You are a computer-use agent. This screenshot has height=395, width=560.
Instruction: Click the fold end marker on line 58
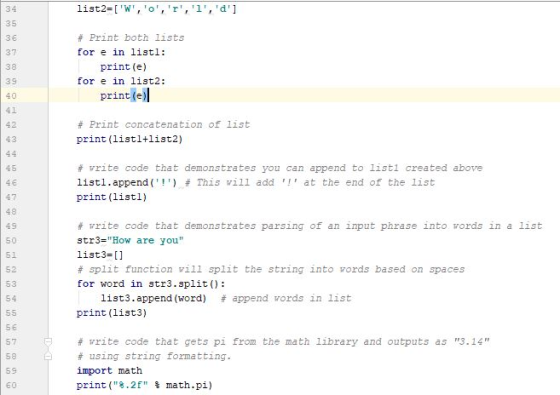pos(48,356)
